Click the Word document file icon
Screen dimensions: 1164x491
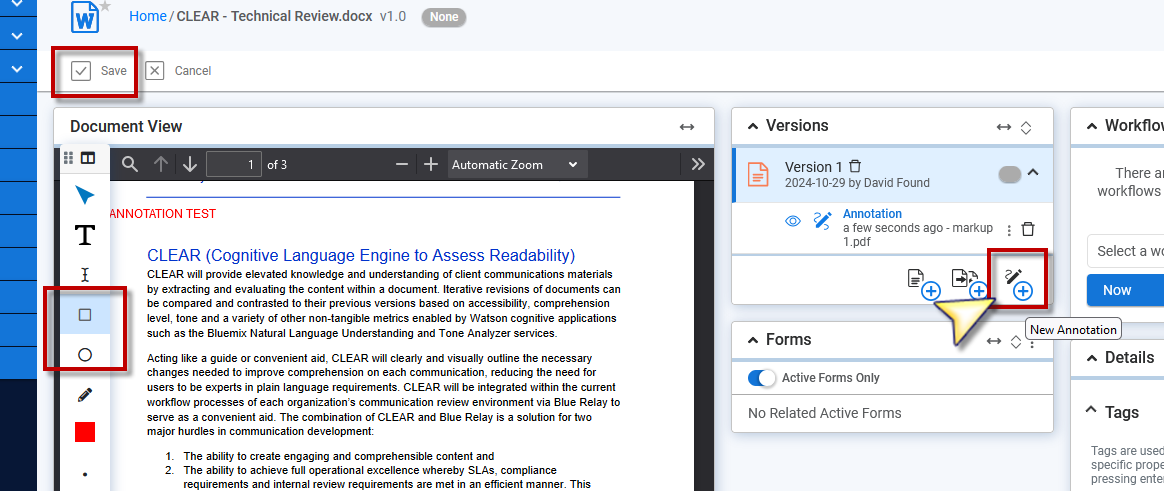click(x=85, y=18)
